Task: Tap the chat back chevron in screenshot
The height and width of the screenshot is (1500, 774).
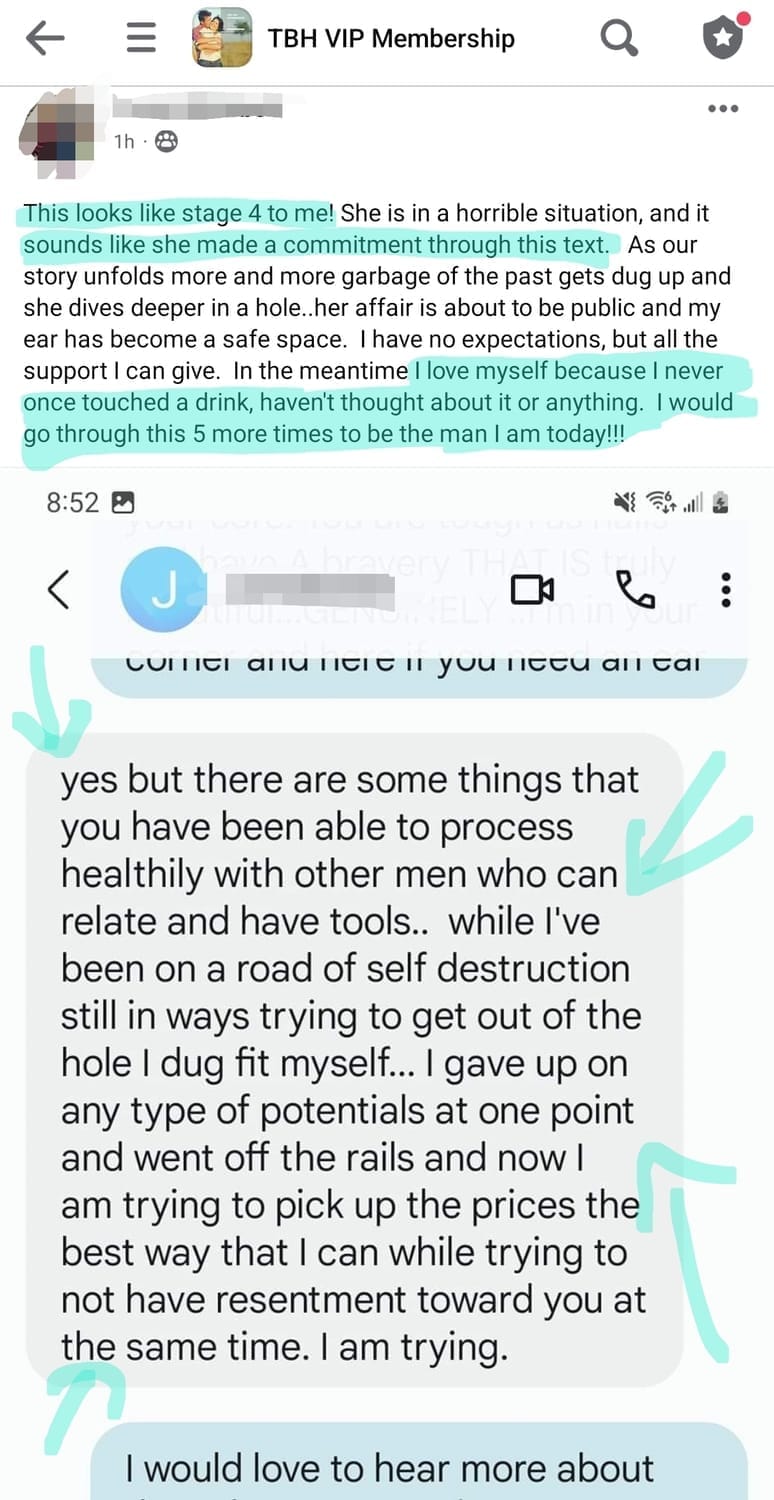Action: [58, 590]
